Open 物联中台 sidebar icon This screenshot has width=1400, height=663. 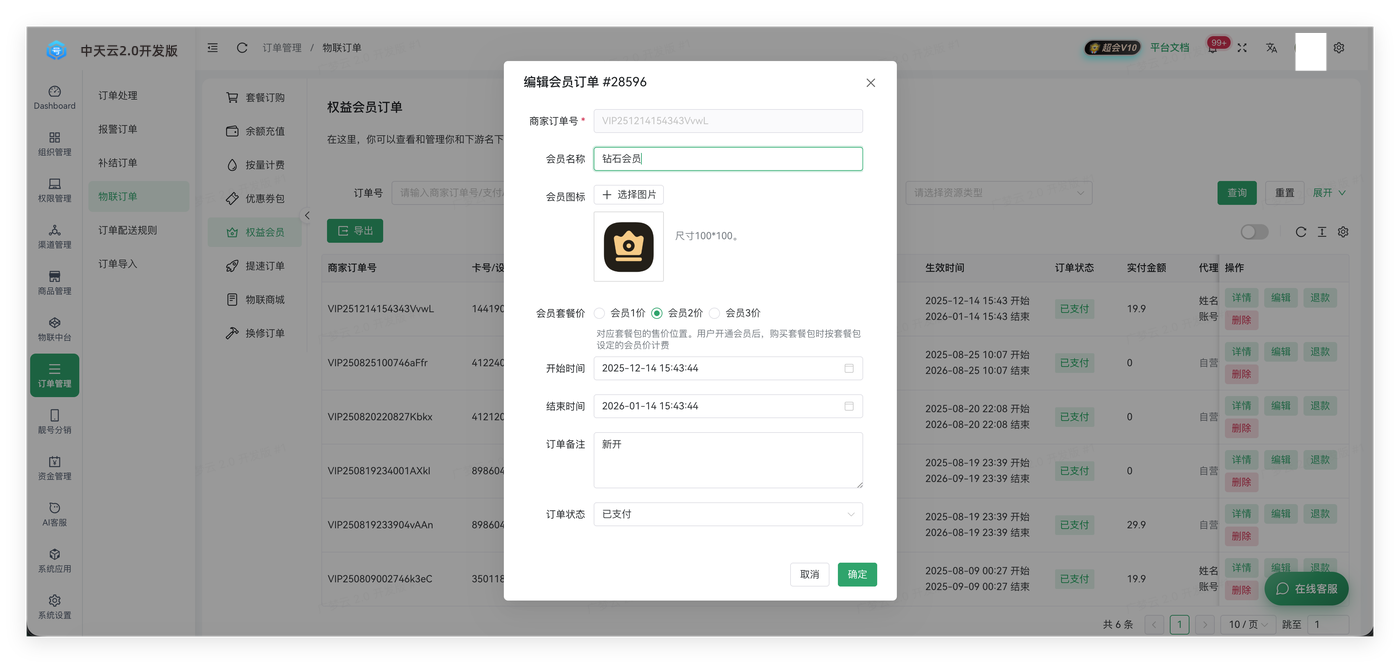(54, 329)
